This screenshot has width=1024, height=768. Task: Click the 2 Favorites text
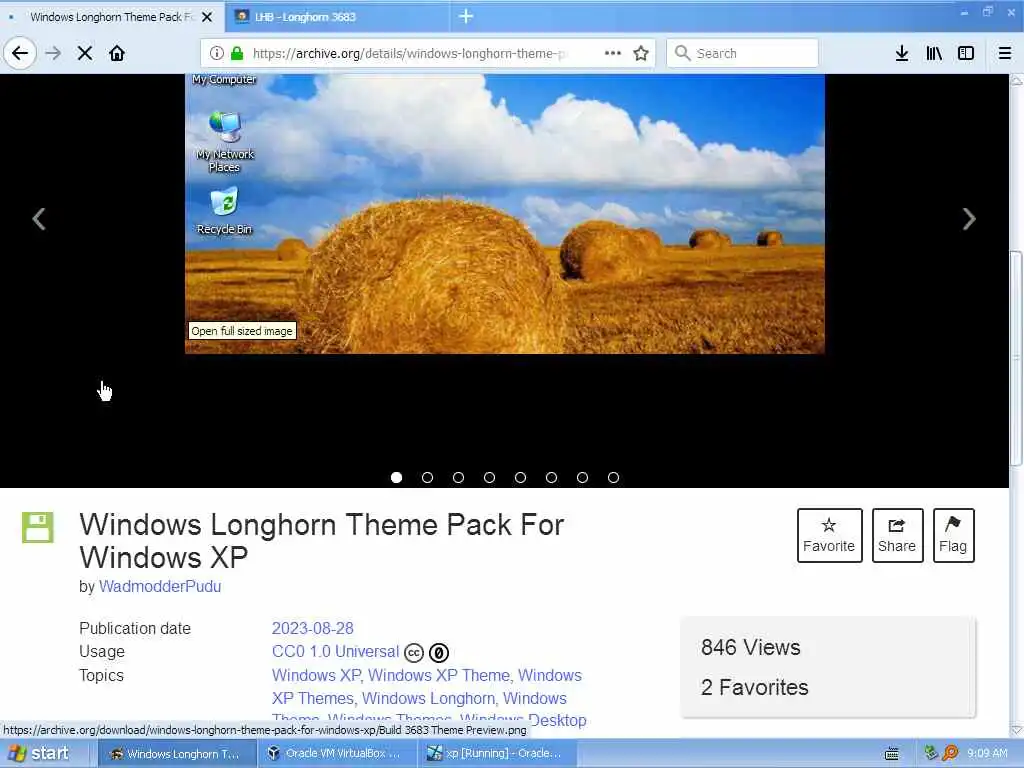(754, 687)
